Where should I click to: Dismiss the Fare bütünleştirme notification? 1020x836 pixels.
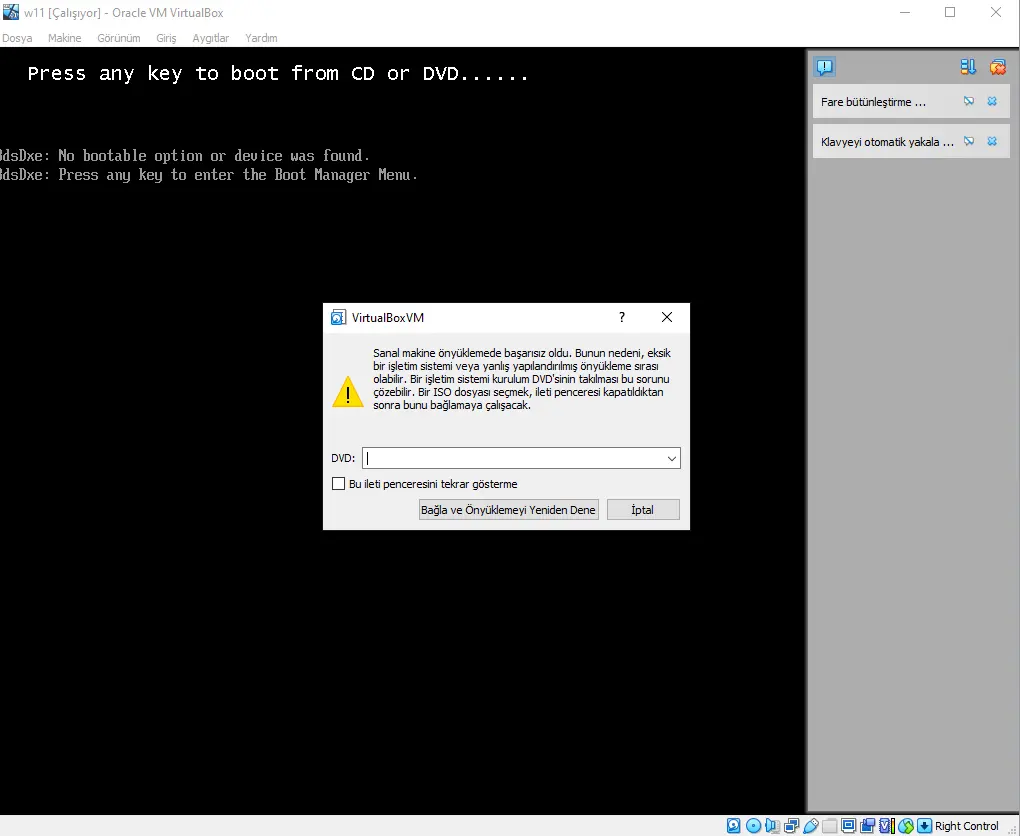tap(992, 101)
